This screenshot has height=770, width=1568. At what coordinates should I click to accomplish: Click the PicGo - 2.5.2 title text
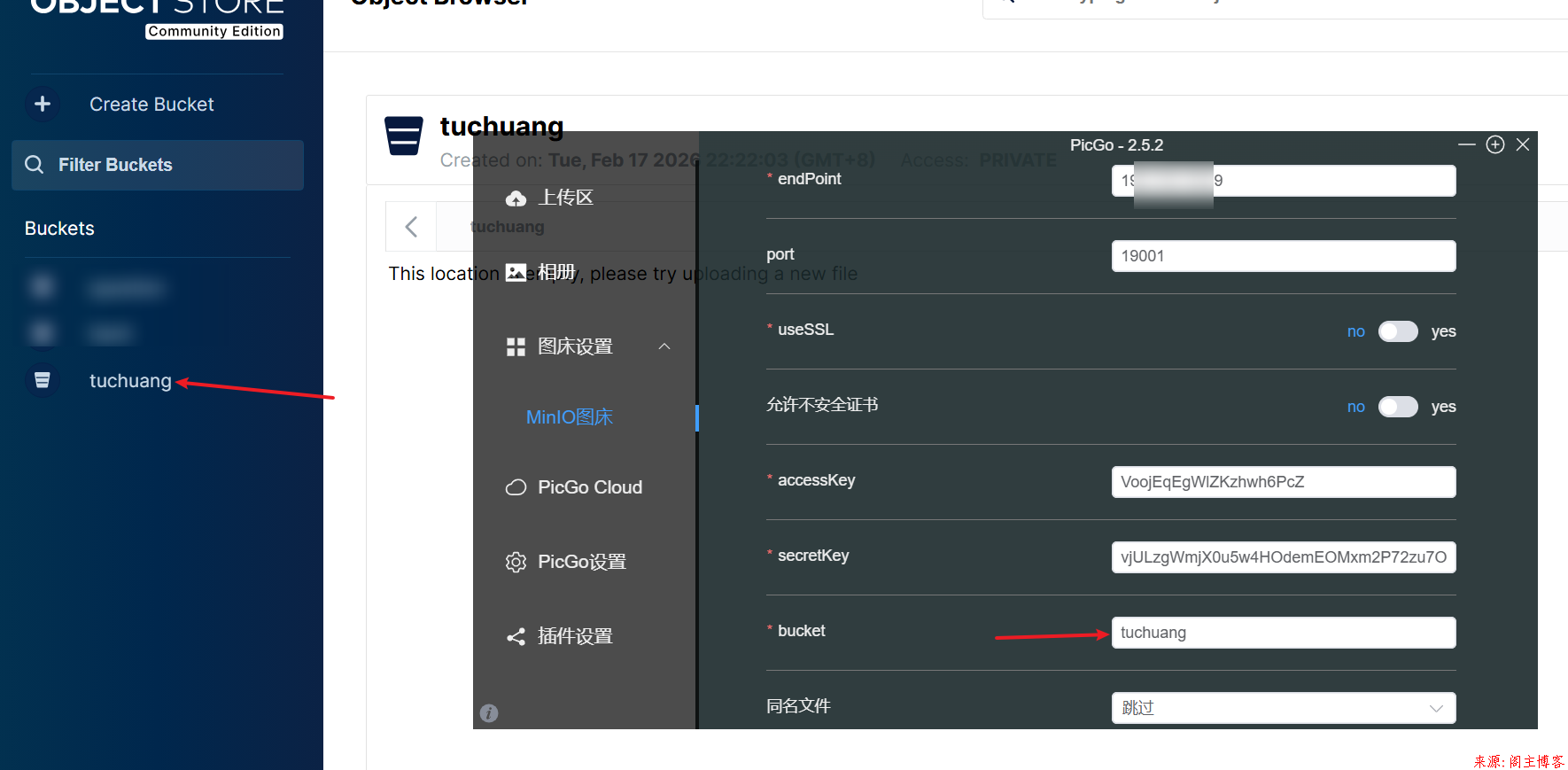[1116, 145]
